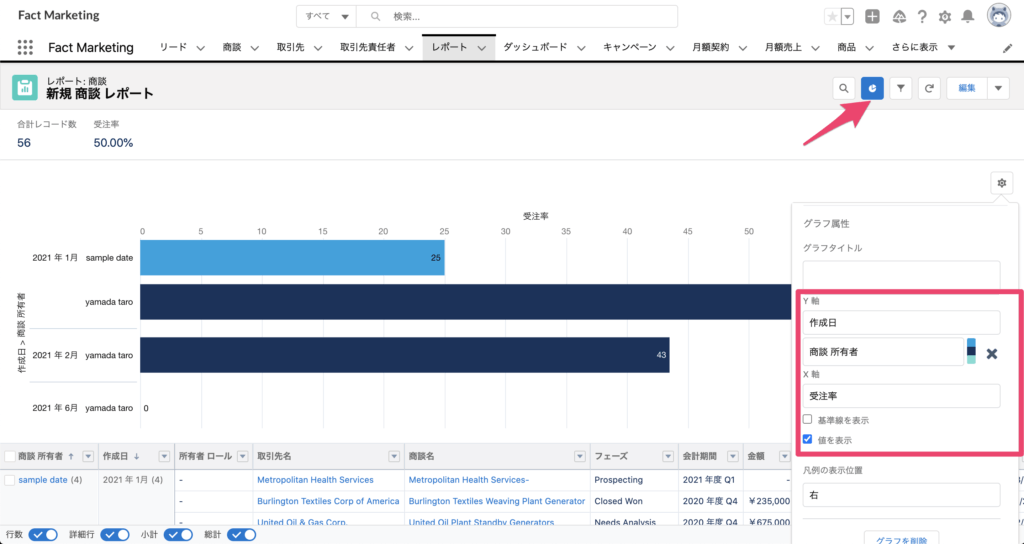Click the refresh report icon
This screenshot has width=1024, height=544.
tap(929, 89)
